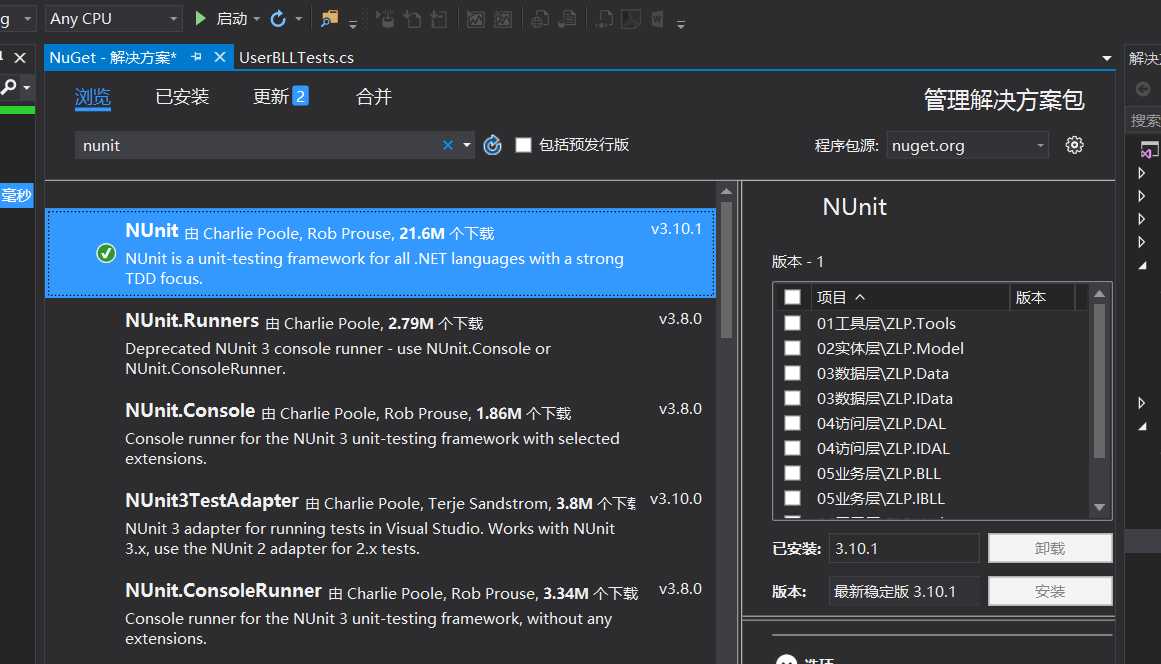The width and height of the screenshot is (1161, 664).
Task: Click the package list vertical scrollbar
Action: 726,270
